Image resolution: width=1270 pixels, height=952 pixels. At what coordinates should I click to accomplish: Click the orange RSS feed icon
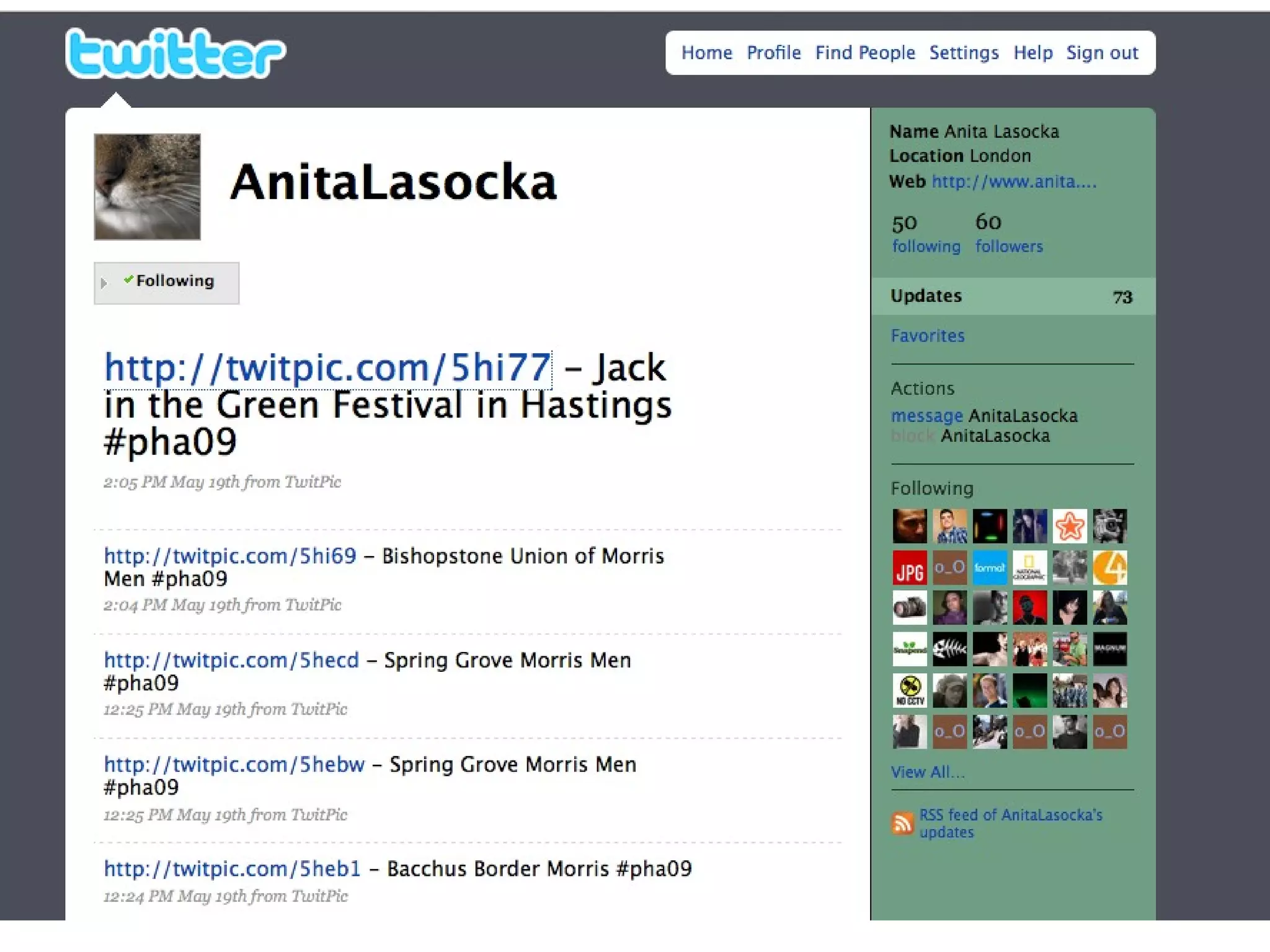coord(902,823)
